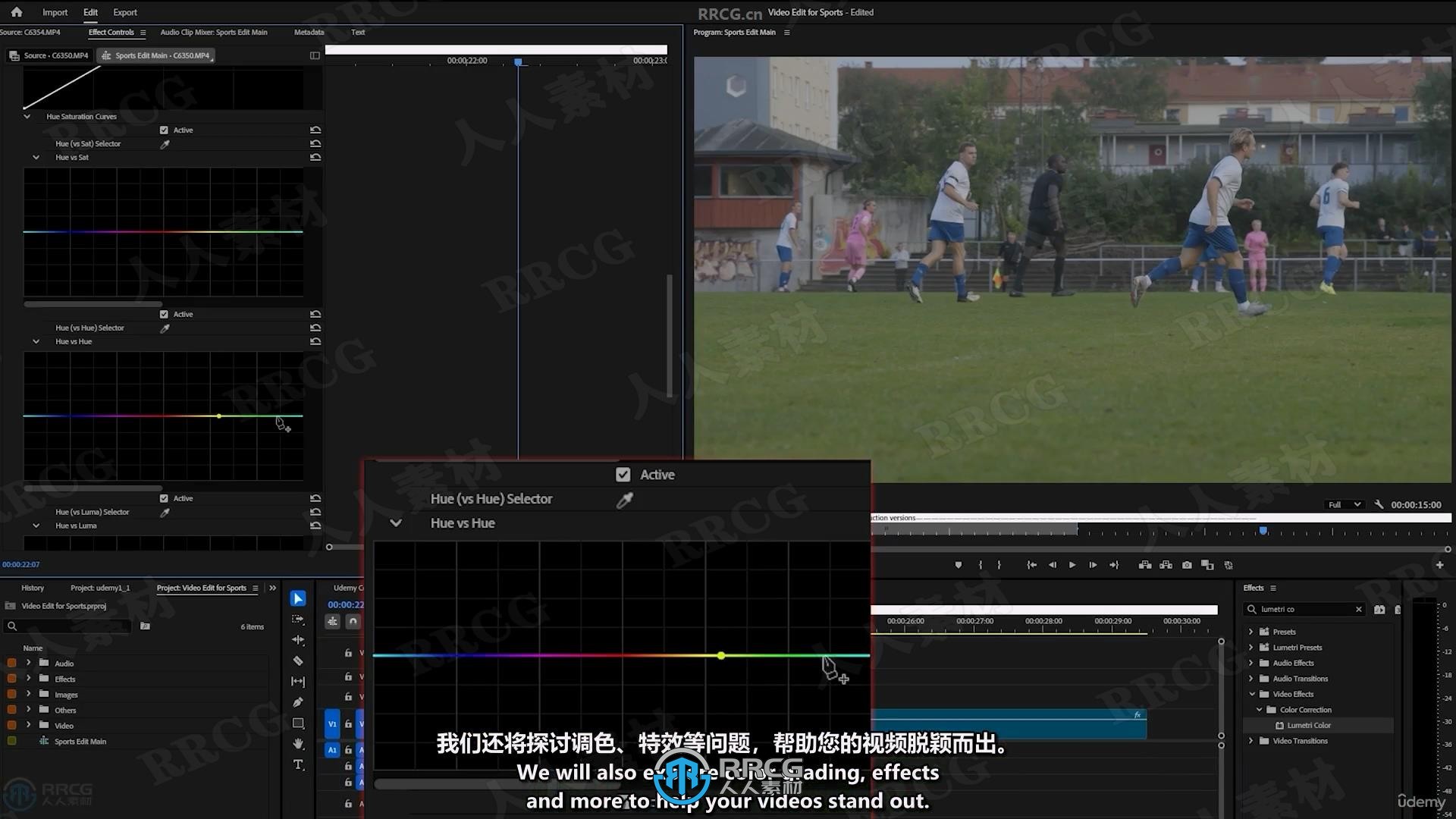Select the Type tool

pyautogui.click(x=298, y=764)
